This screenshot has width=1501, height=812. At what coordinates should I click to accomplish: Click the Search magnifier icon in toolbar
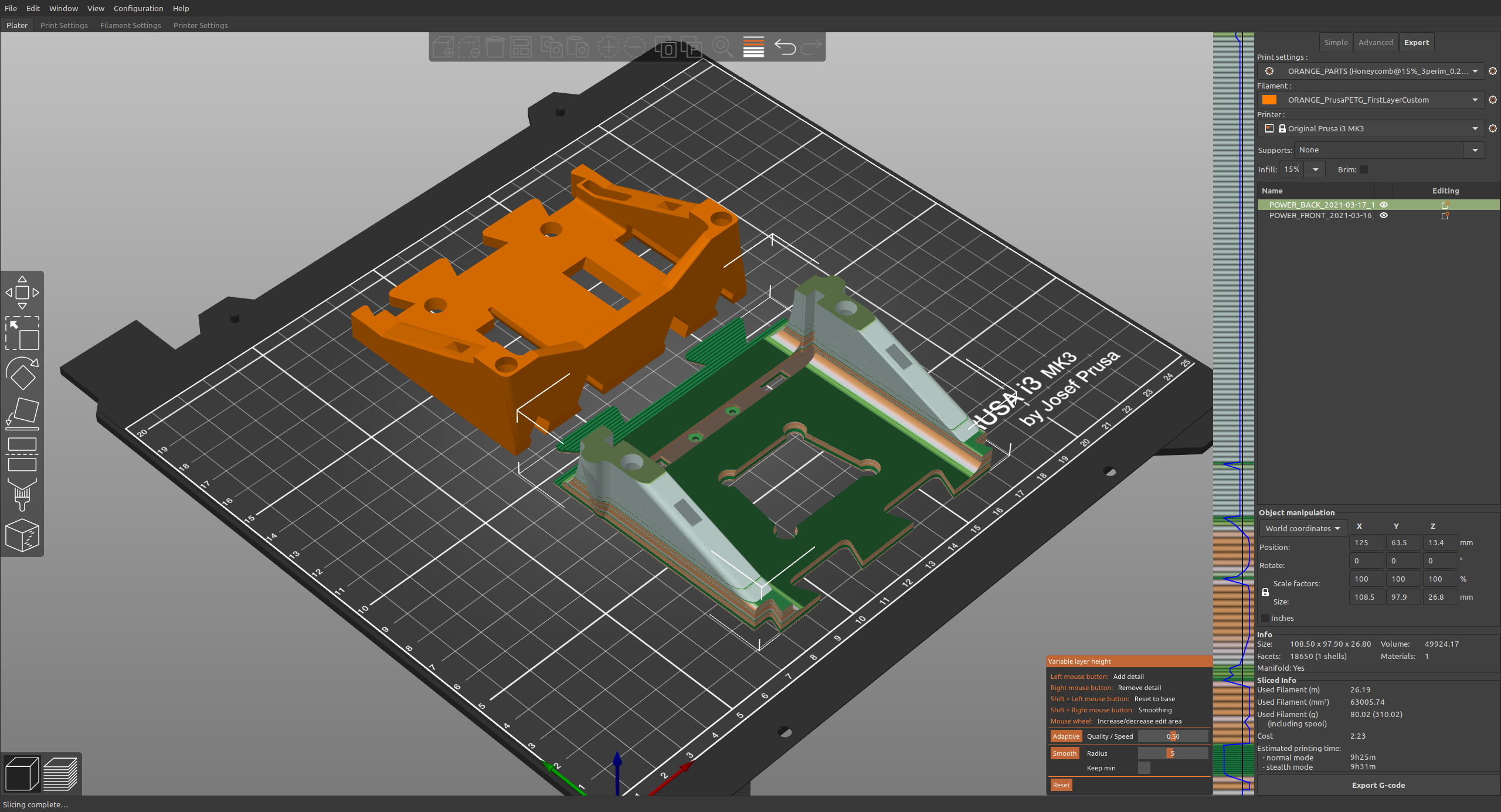[722, 47]
